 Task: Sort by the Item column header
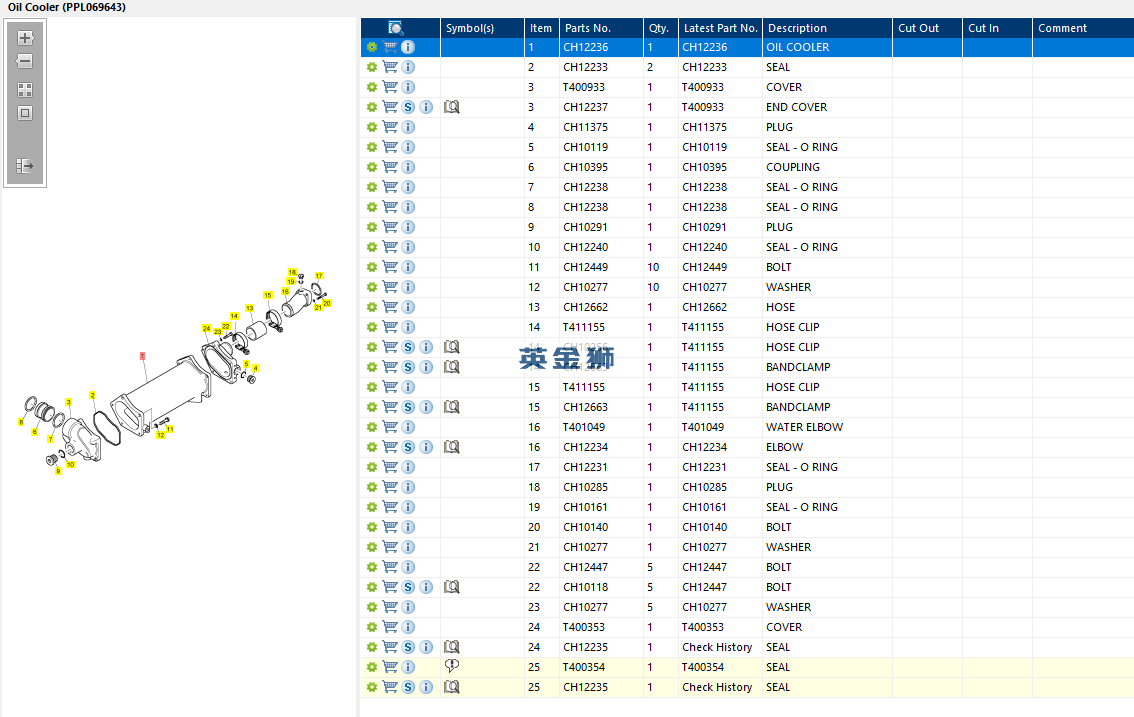pyautogui.click(x=541, y=28)
